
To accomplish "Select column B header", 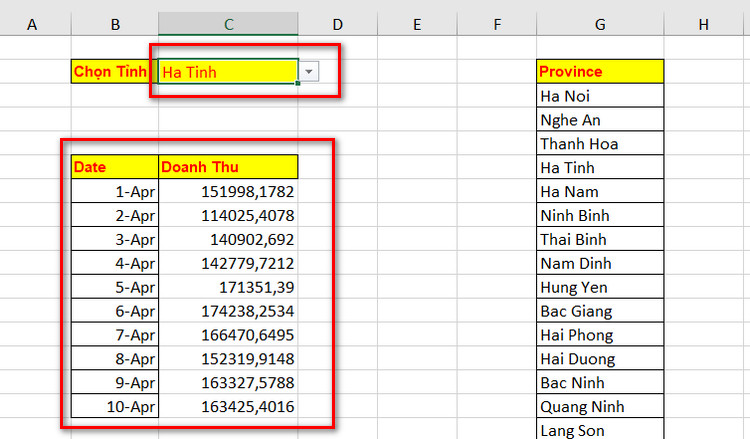I will pos(115,24).
